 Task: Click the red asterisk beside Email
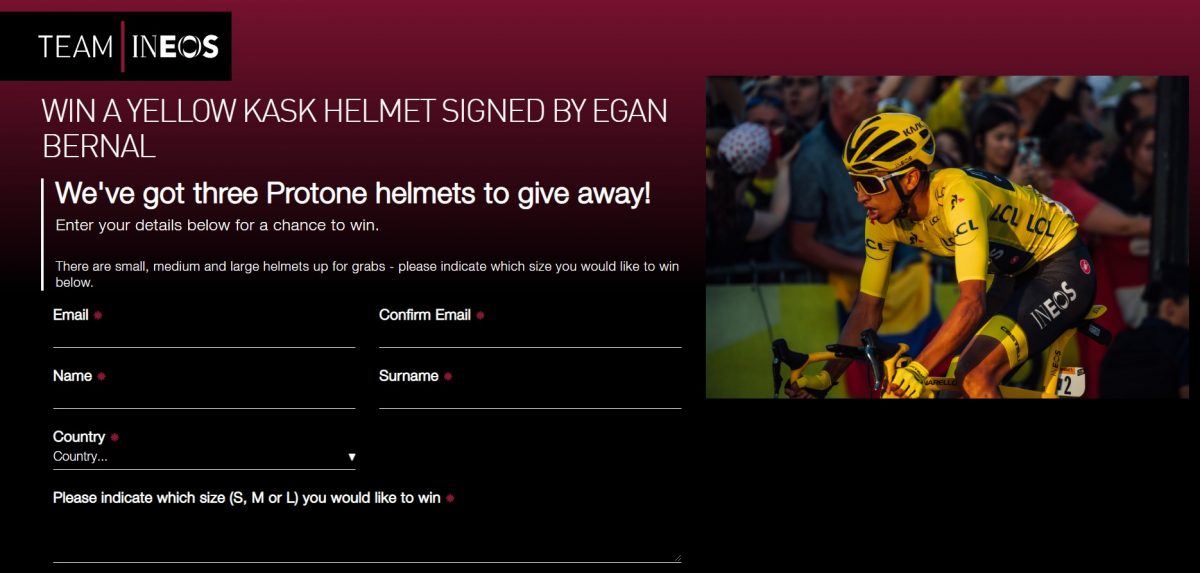tap(98, 316)
